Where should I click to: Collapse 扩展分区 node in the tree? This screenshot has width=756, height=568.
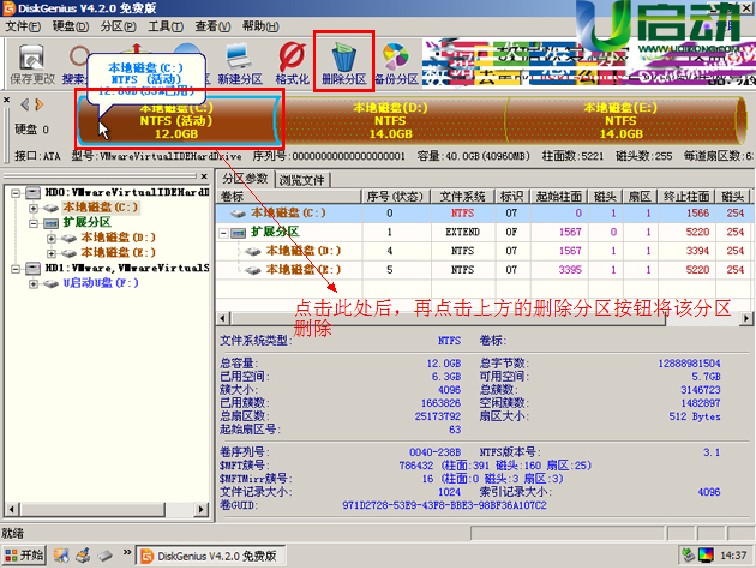33,223
